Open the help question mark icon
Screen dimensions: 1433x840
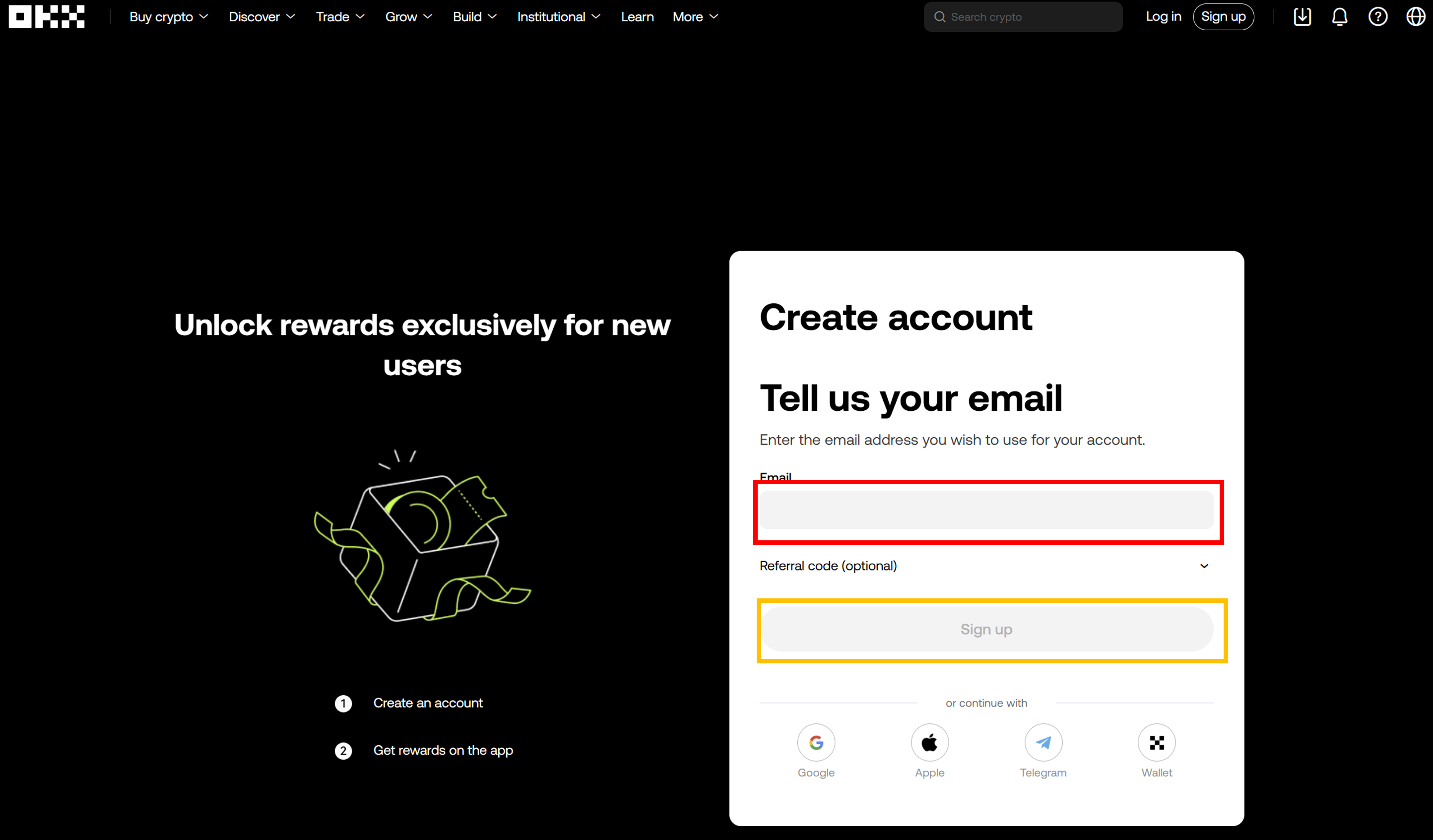coord(1378,16)
